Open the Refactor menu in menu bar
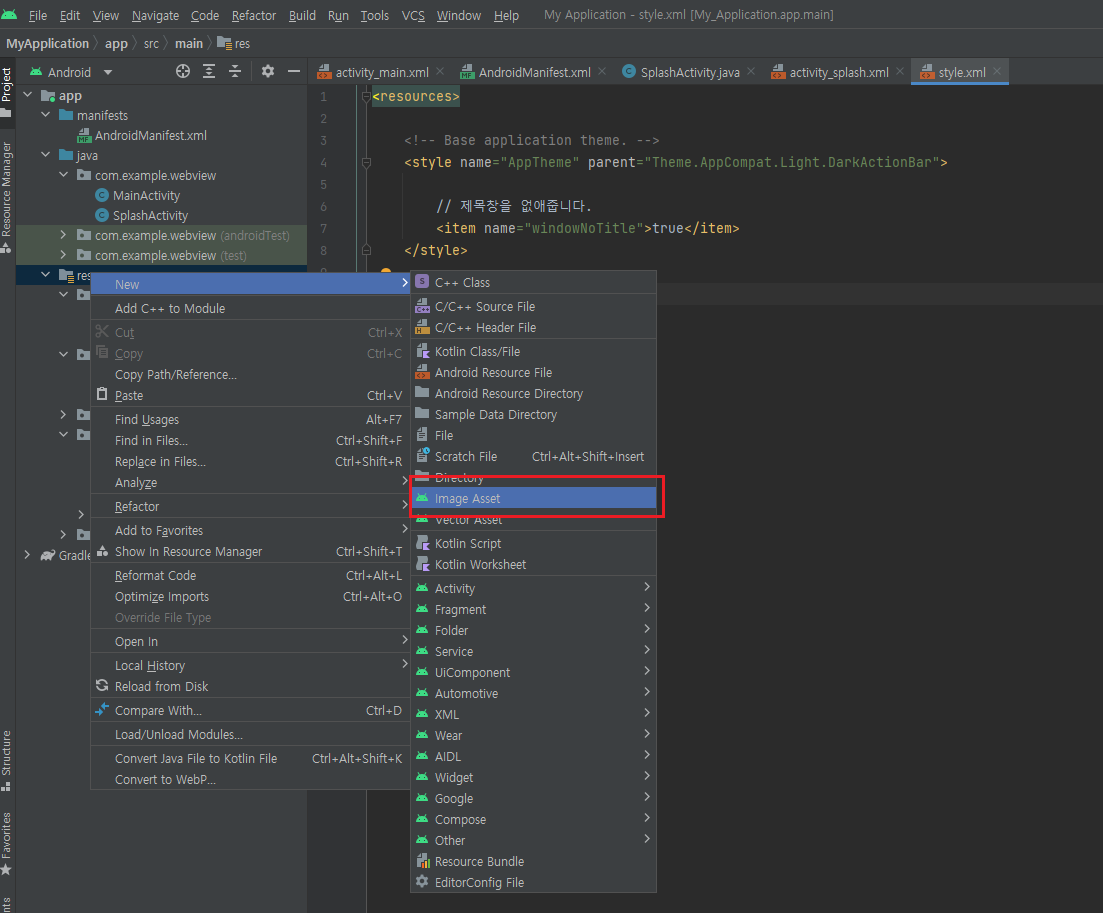1103x913 pixels. [253, 15]
